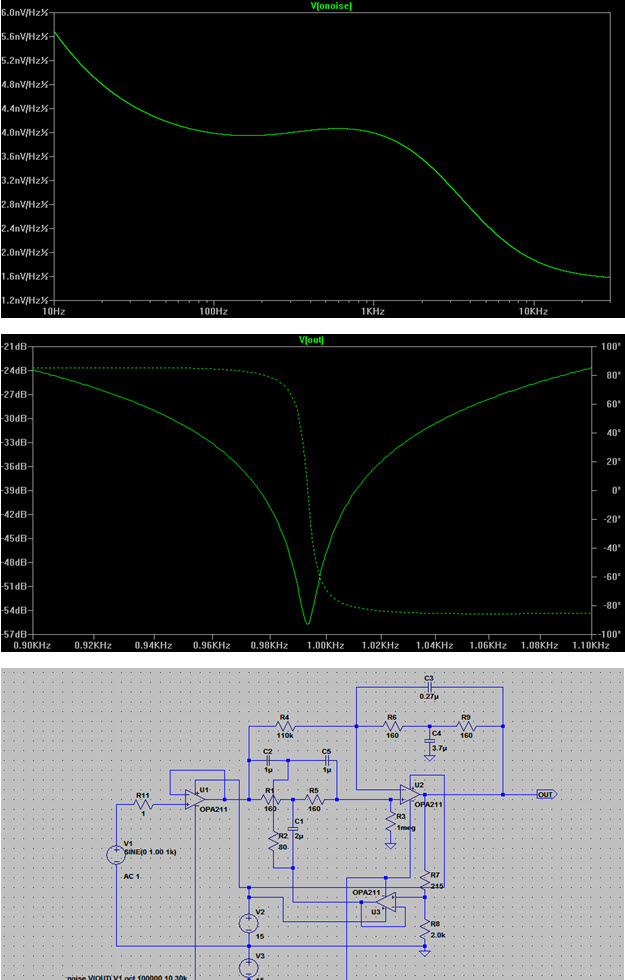This screenshot has height=980, width=625.
Task: Select capacitor C5 symbol
Action: 326,761
